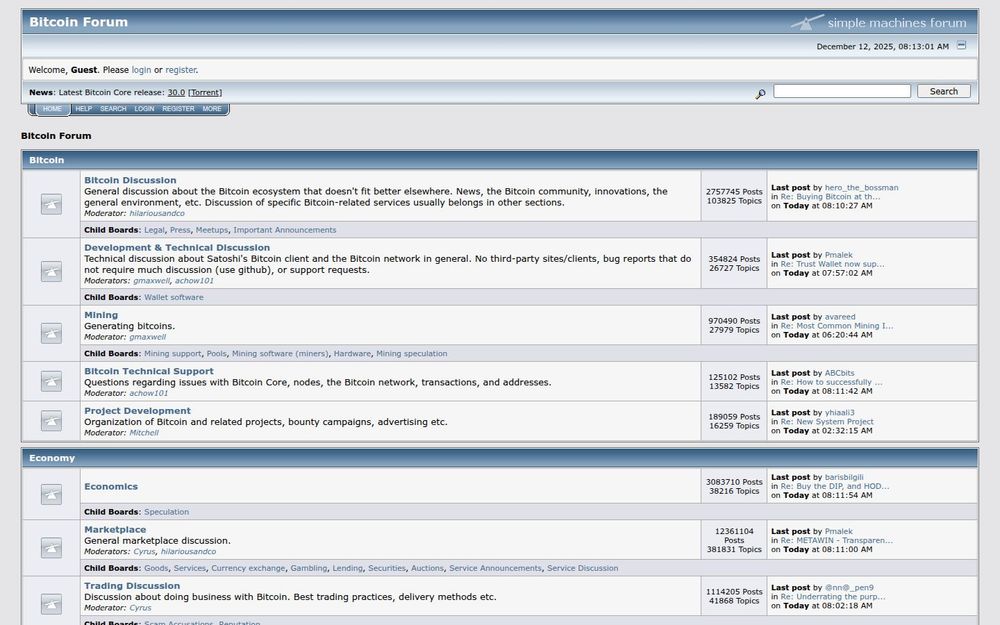Open hero_the_bossman's user profile

pyautogui.click(x=861, y=188)
